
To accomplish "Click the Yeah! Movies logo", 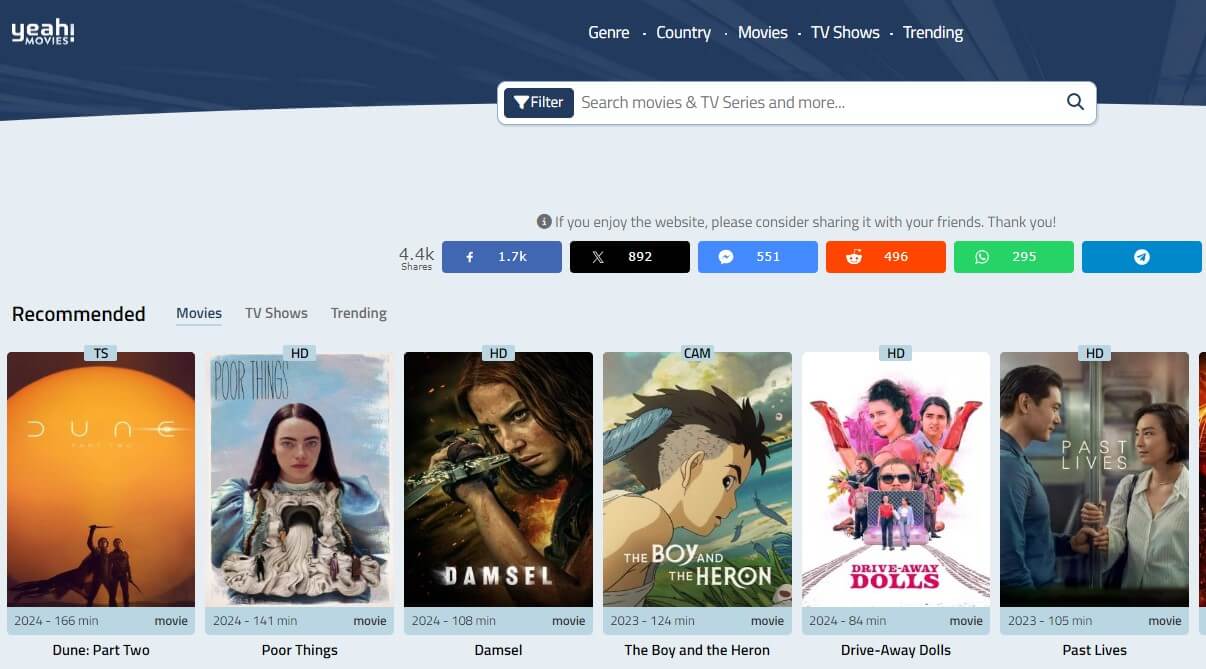I will coord(43,33).
